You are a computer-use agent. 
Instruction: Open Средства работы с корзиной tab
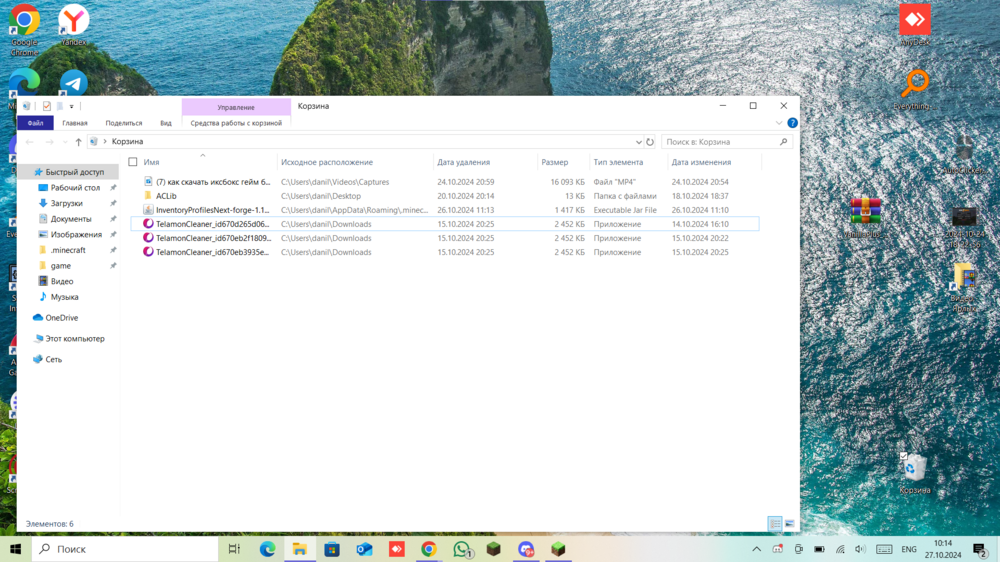tap(236, 122)
